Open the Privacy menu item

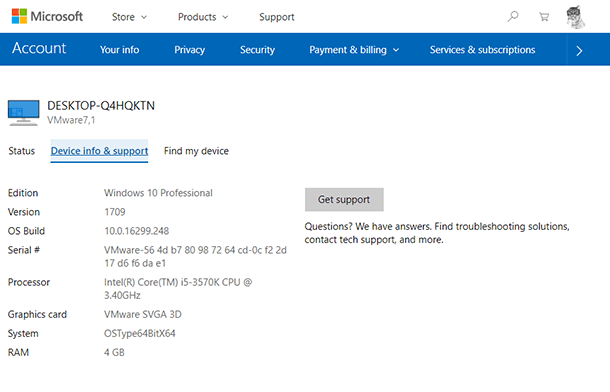[x=189, y=50]
